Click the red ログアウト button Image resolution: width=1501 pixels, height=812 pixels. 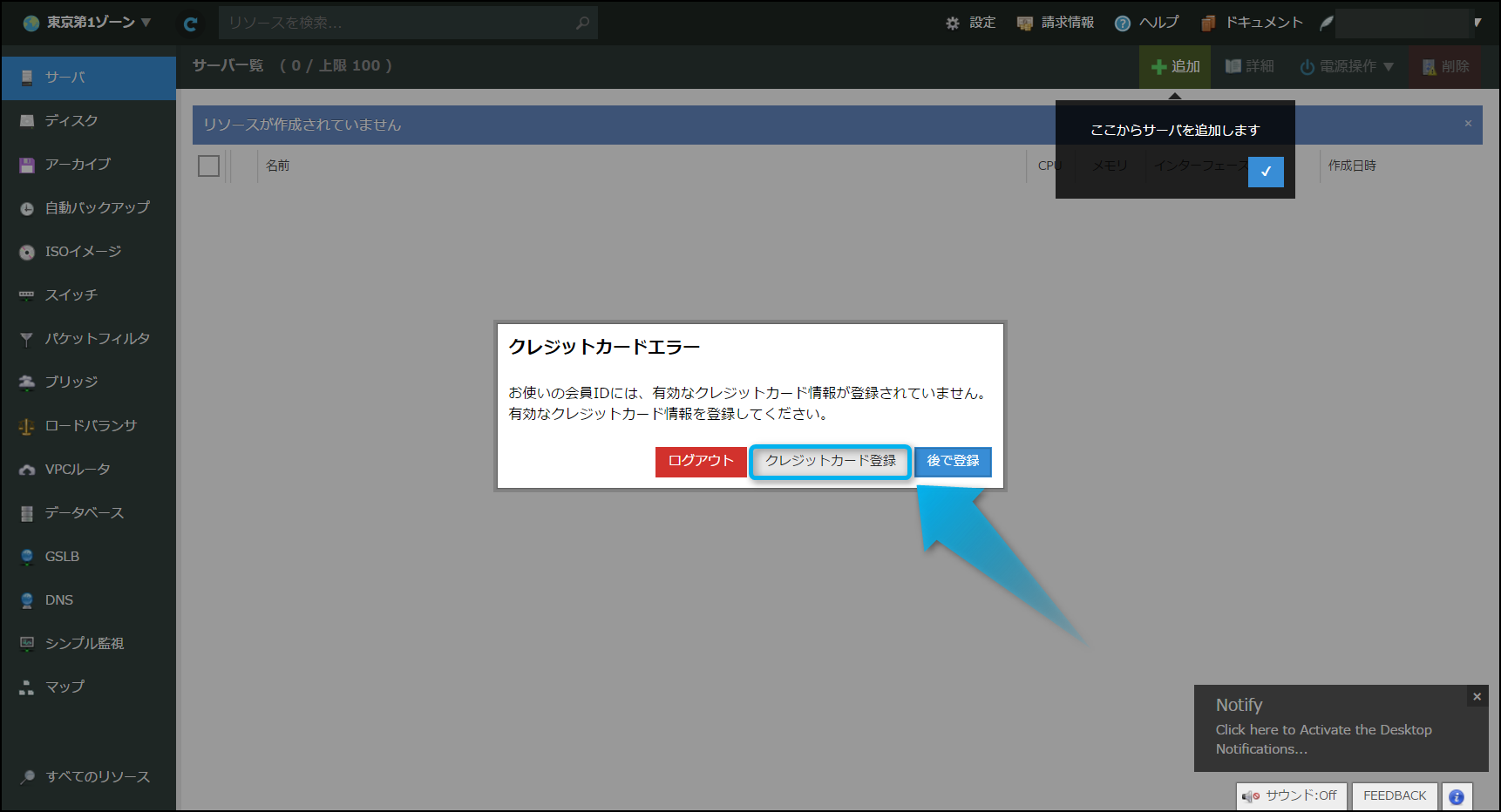point(701,461)
